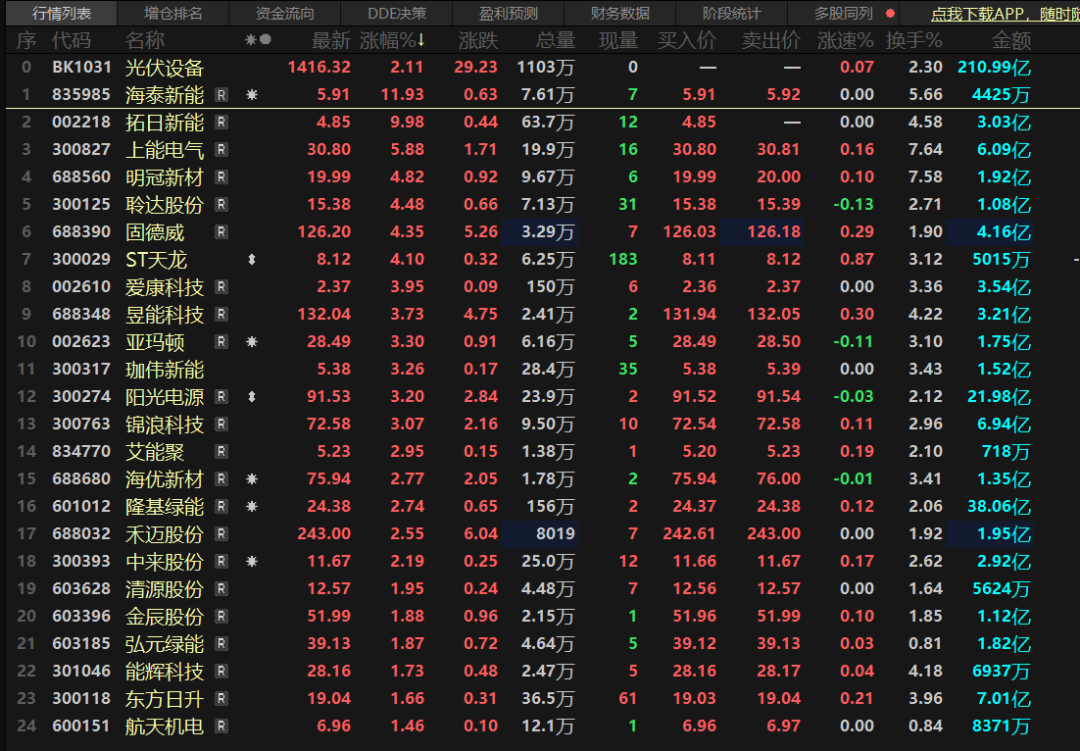The width and height of the screenshot is (1080, 751).
Task: Click the R badge next to 阳光电源
Action: (x=221, y=397)
